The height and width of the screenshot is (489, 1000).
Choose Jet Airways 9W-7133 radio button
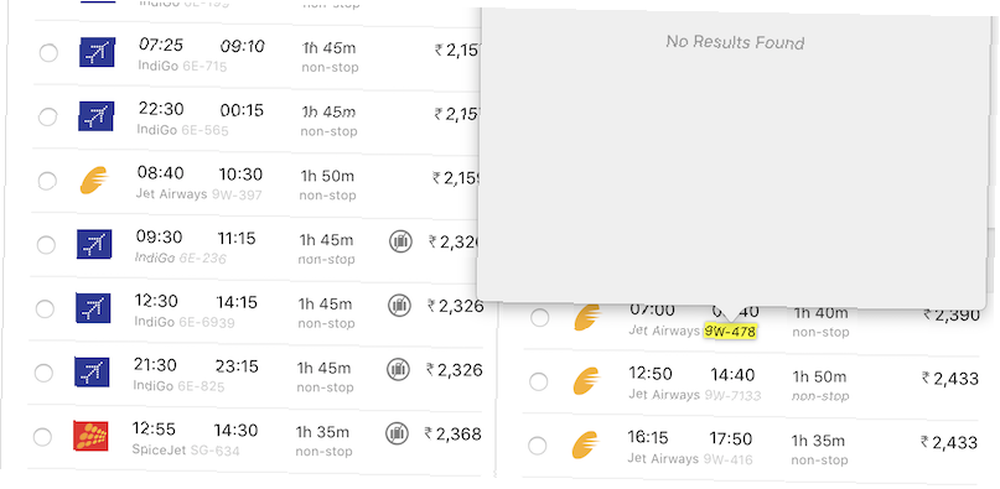pos(538,382)
